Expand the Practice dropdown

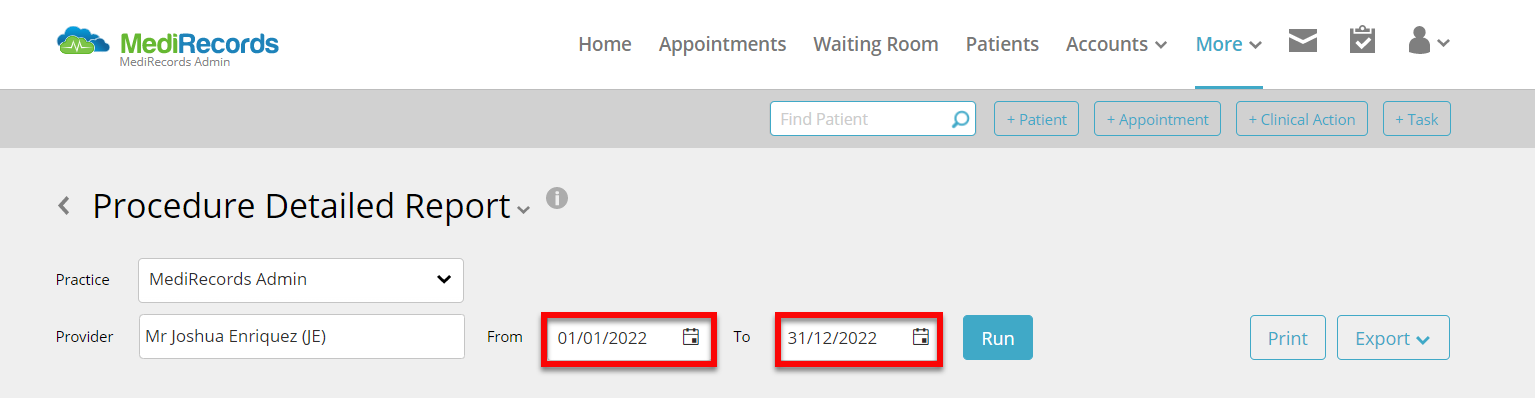click(301, 280)
